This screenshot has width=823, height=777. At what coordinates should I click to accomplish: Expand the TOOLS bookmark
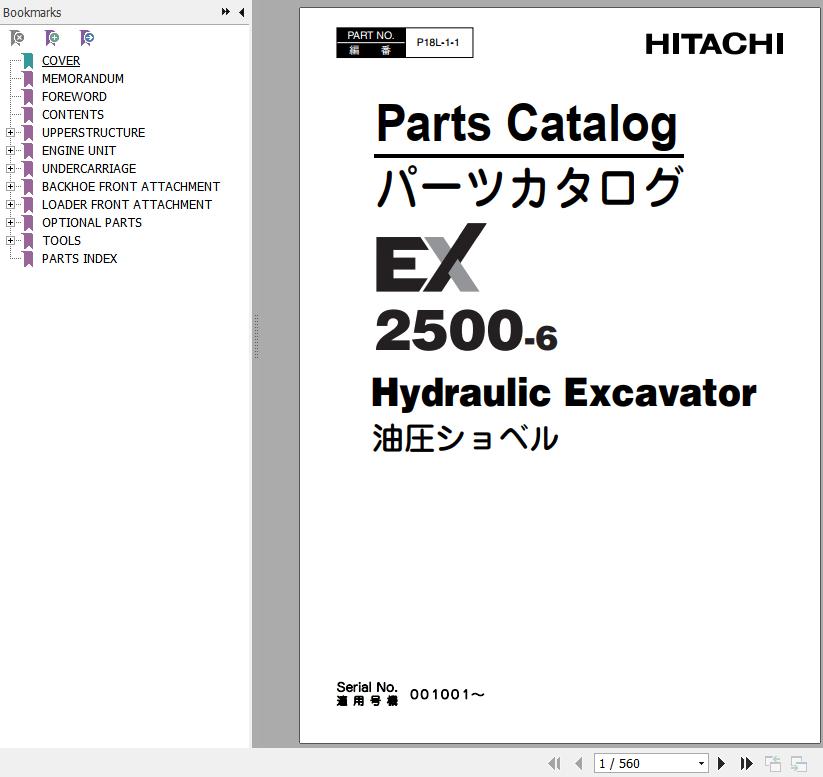10,240
